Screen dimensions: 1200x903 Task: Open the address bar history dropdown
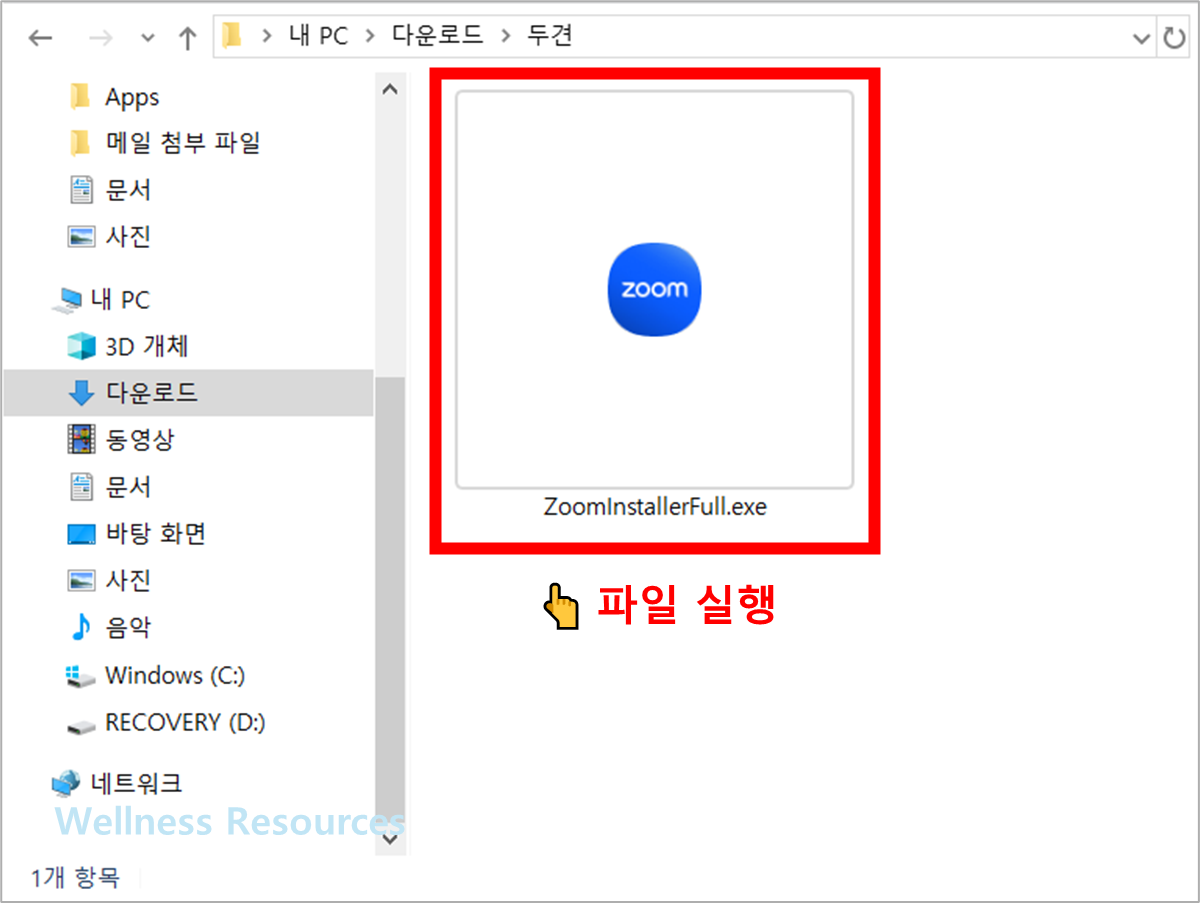tap(1142, 39)
